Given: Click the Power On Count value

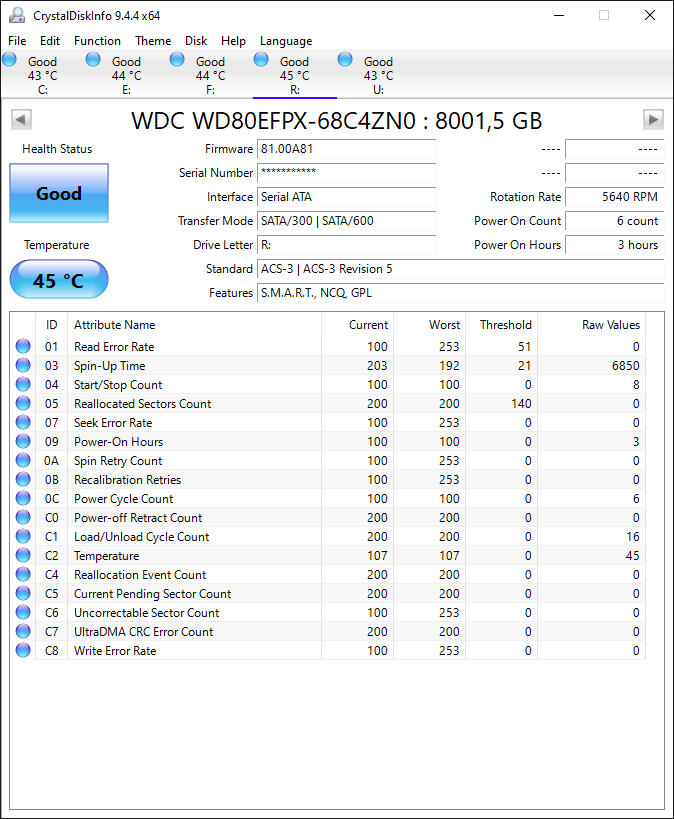Looking at the screenshot, I should click(x=615, y=221).
